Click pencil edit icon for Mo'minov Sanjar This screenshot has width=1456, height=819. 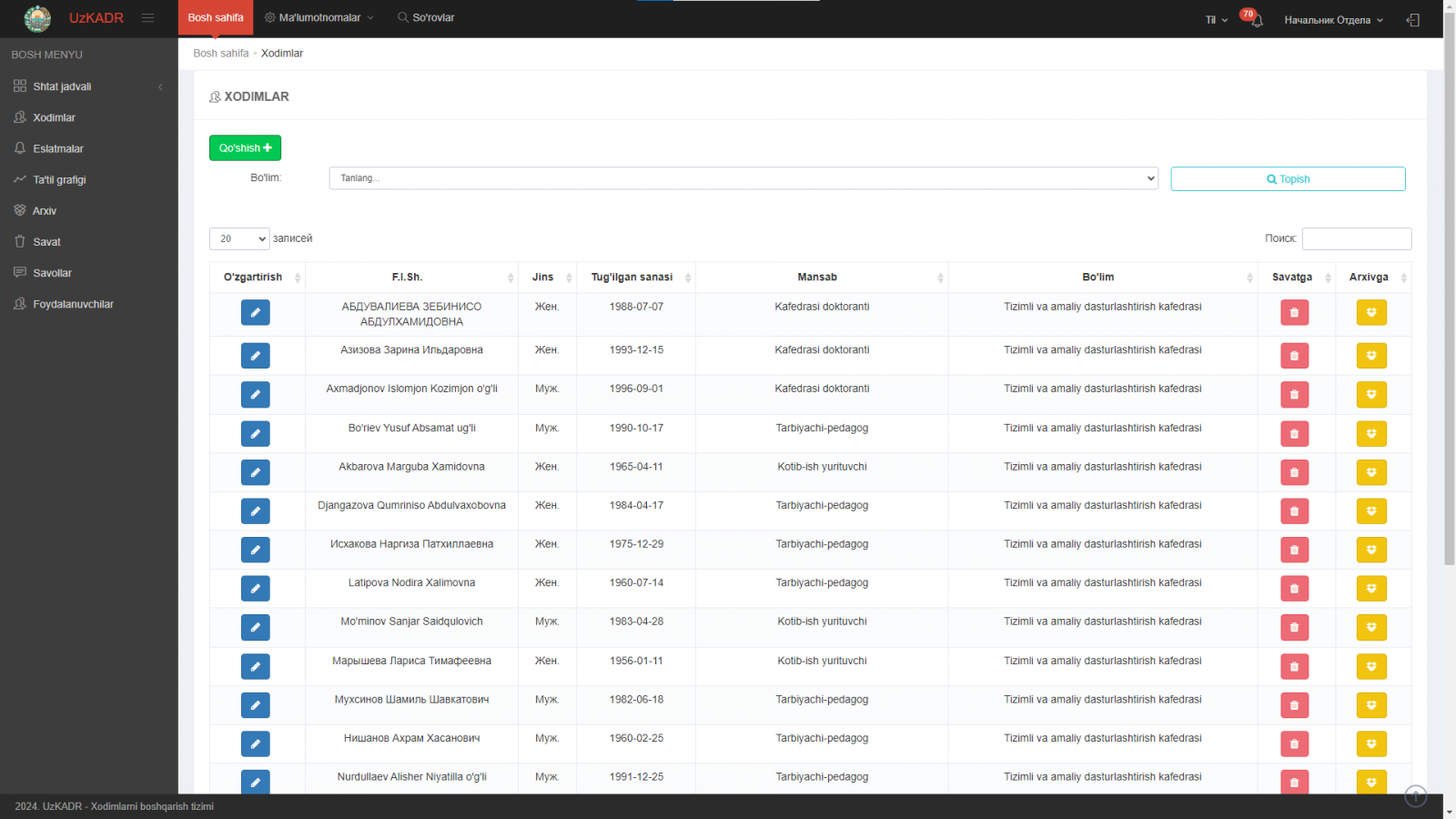(x=255, y=627)
